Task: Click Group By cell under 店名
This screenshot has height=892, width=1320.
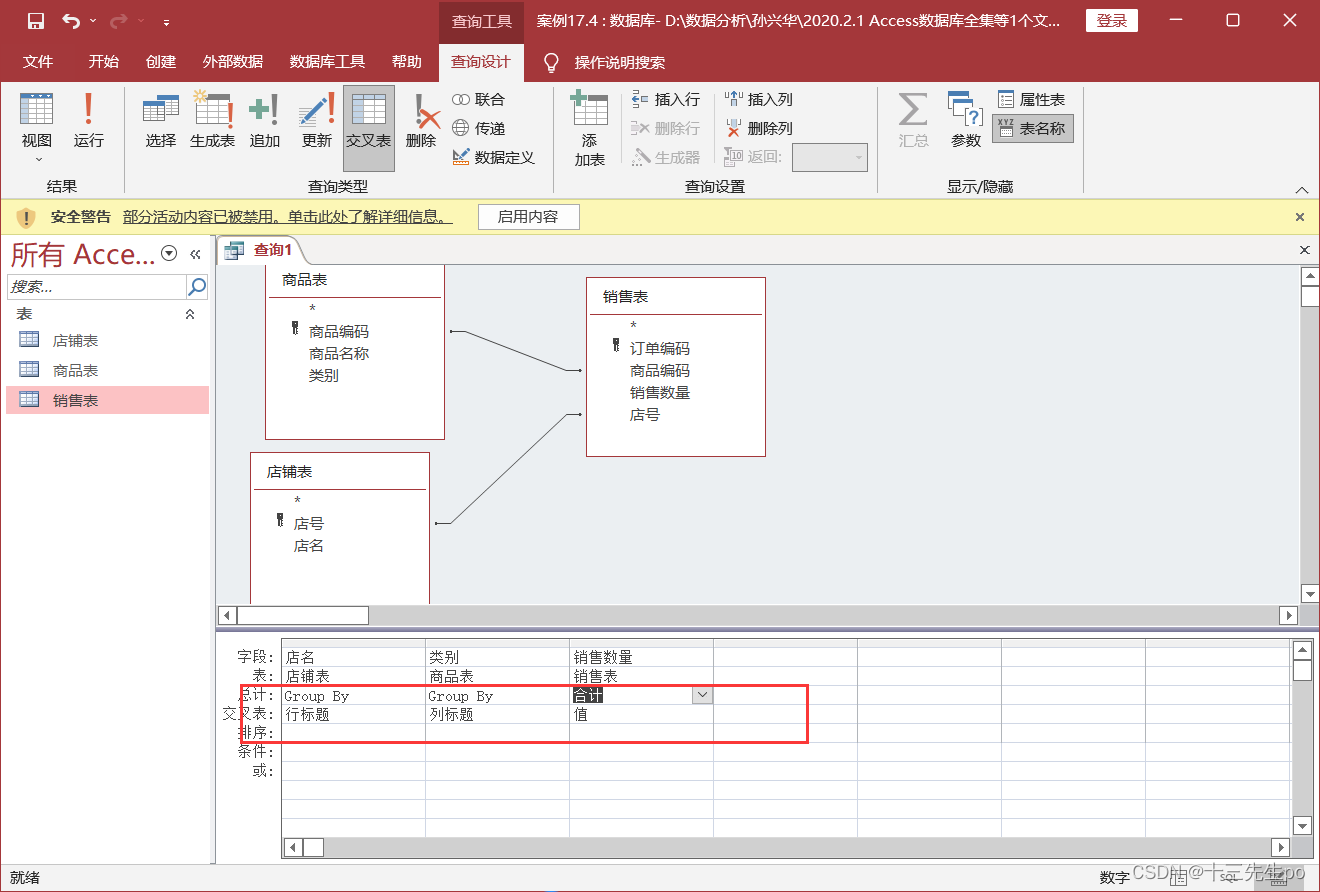Action: [353, 695]
